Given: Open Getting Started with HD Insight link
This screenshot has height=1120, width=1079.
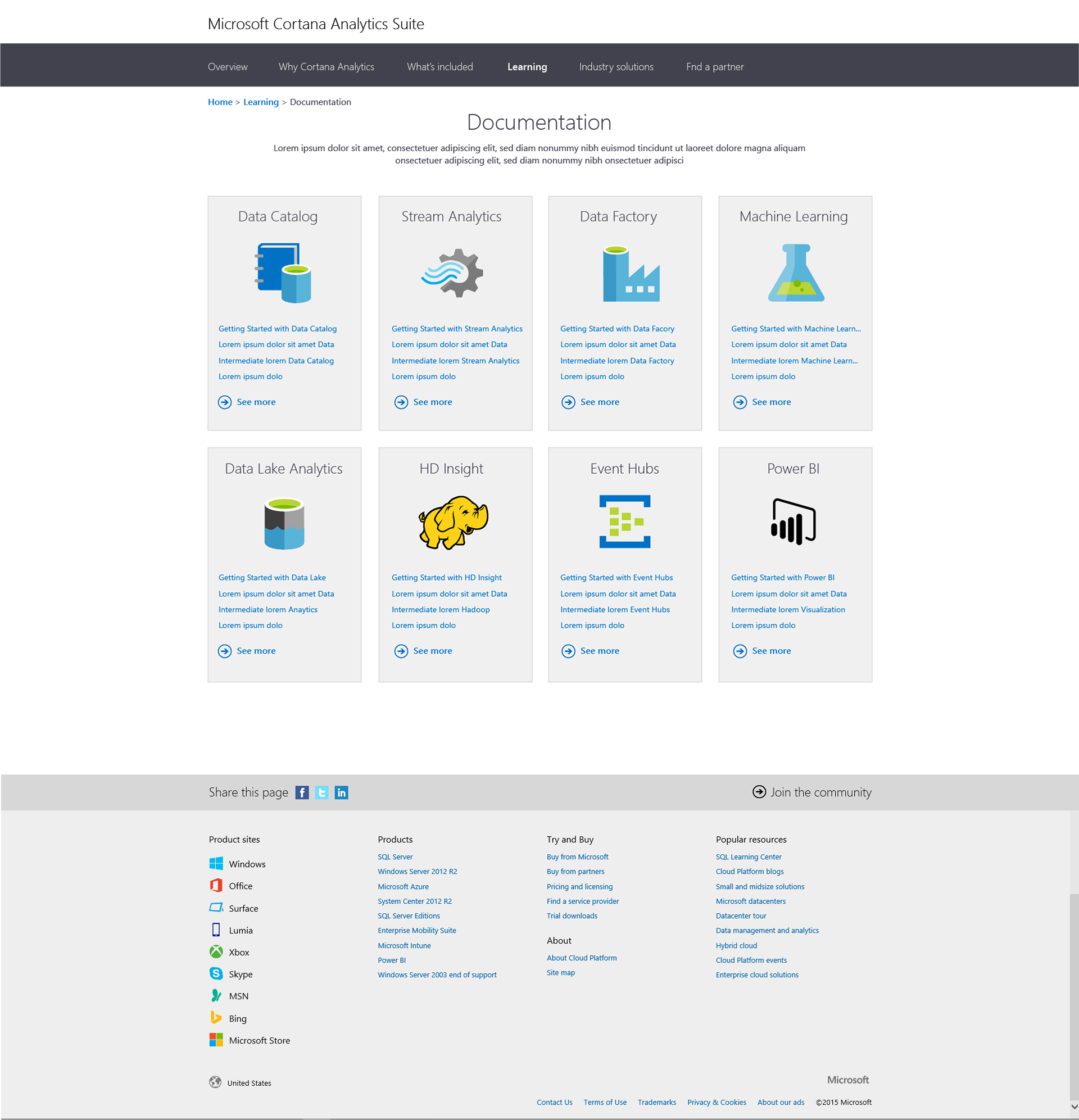Looking at the screenshot, I should 446,578.
